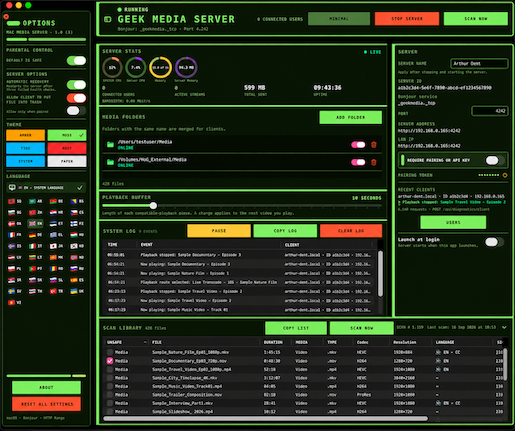Screen dimensions: 515x431
Task: Select the IT Italian flag language
Action: coord(36,246)
